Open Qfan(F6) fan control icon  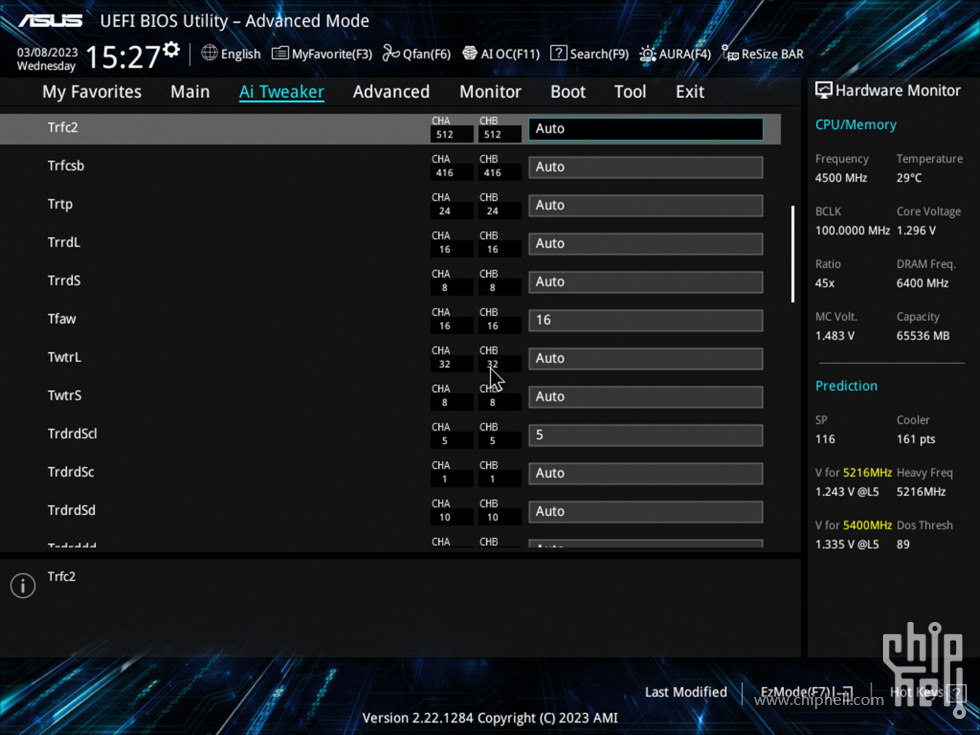(x=391, y=54)
